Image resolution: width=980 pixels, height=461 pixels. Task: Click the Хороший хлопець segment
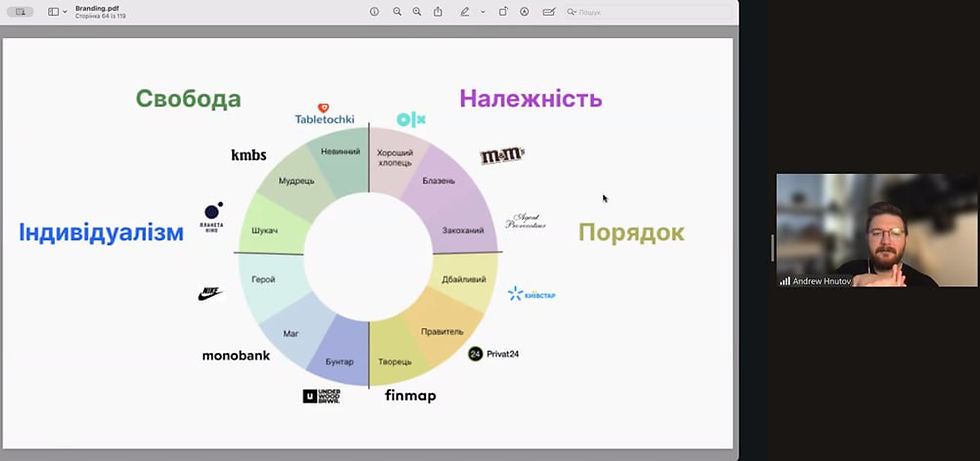(x=394, y=157)
